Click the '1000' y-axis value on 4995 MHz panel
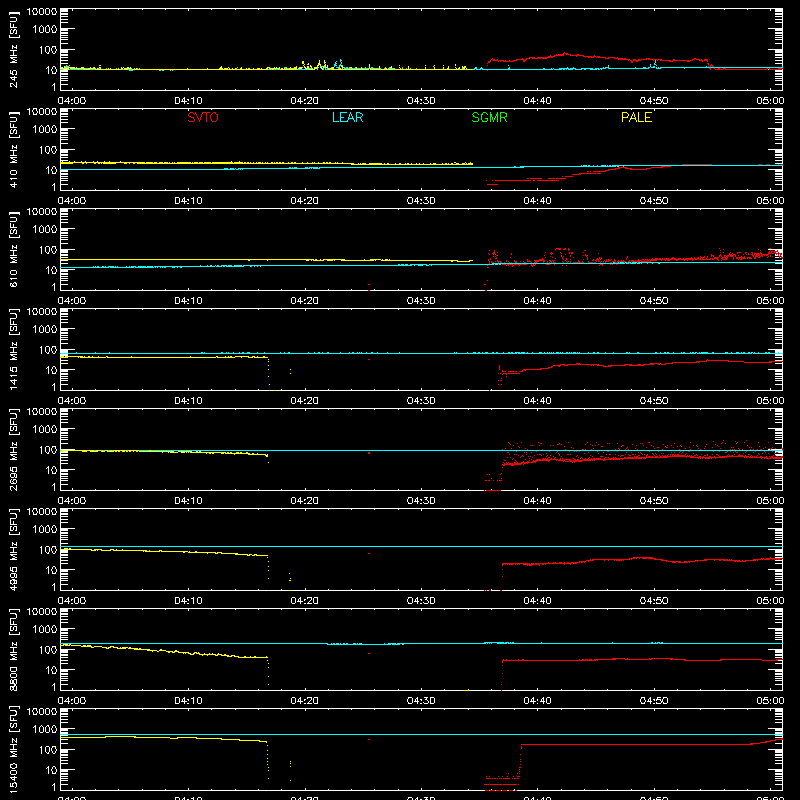800x800 pixels. [x=45, y=530]
